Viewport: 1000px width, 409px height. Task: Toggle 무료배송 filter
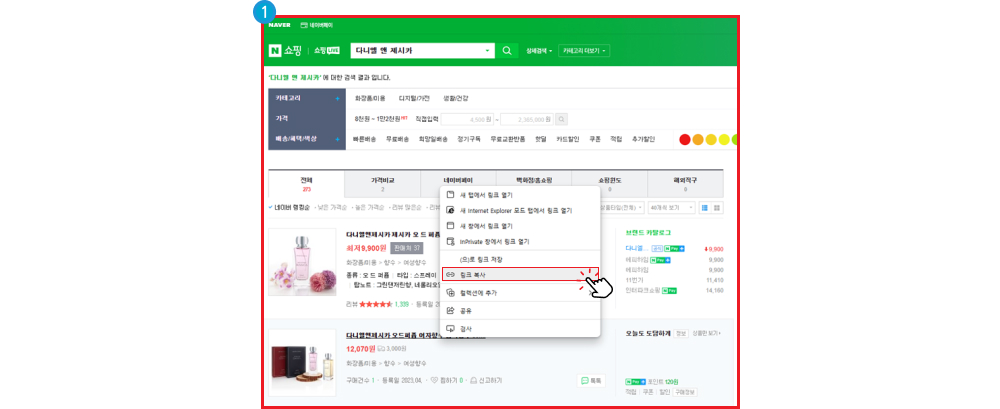point(397,139)
